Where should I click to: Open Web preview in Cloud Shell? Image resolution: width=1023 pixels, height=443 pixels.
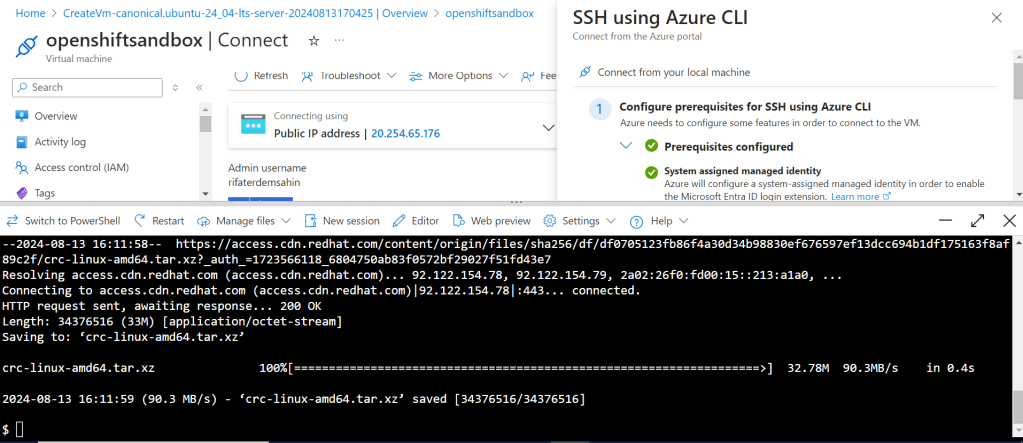click(x=492, y=221)
